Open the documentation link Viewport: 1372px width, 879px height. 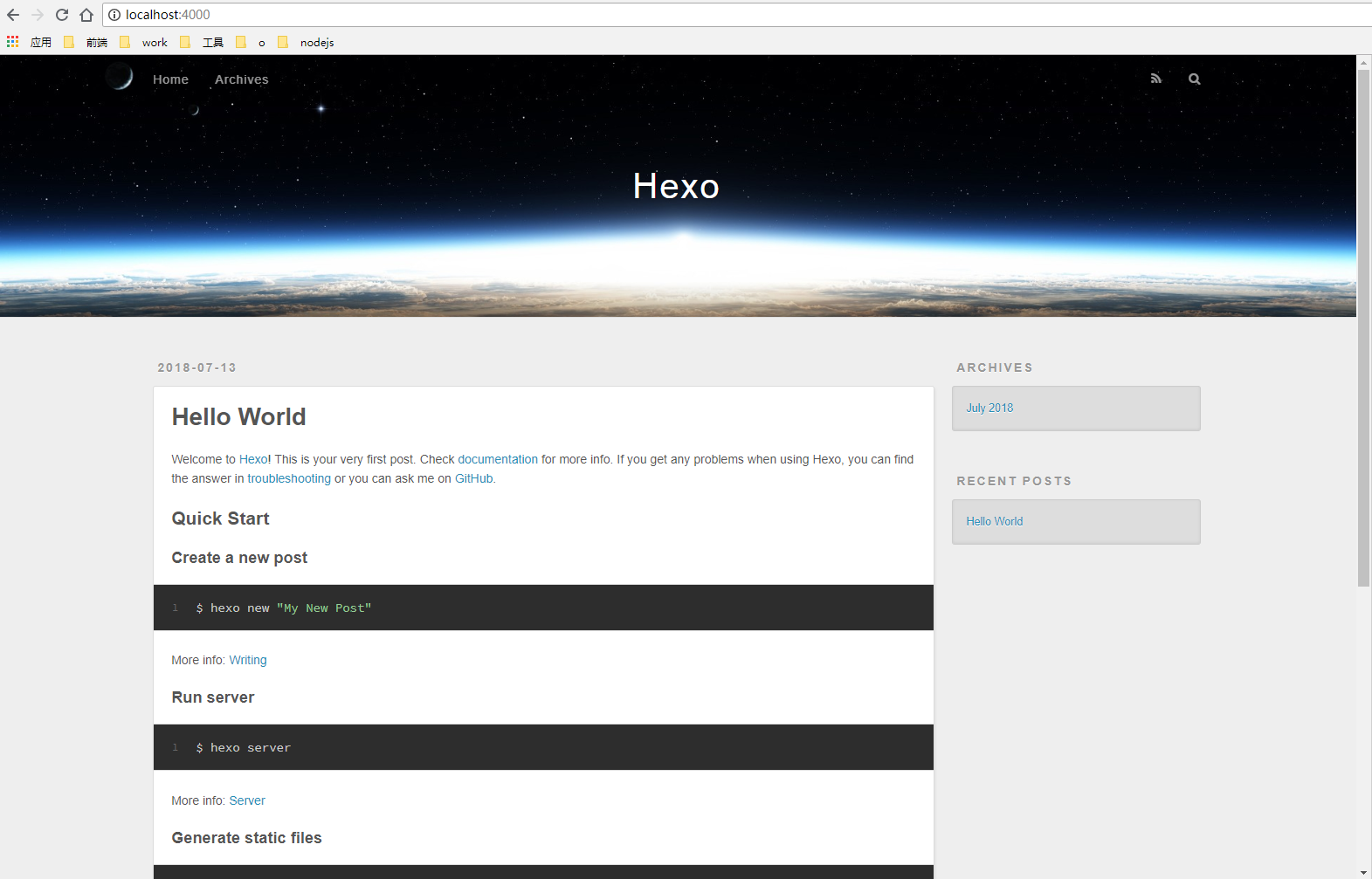[x=498, y=459]
